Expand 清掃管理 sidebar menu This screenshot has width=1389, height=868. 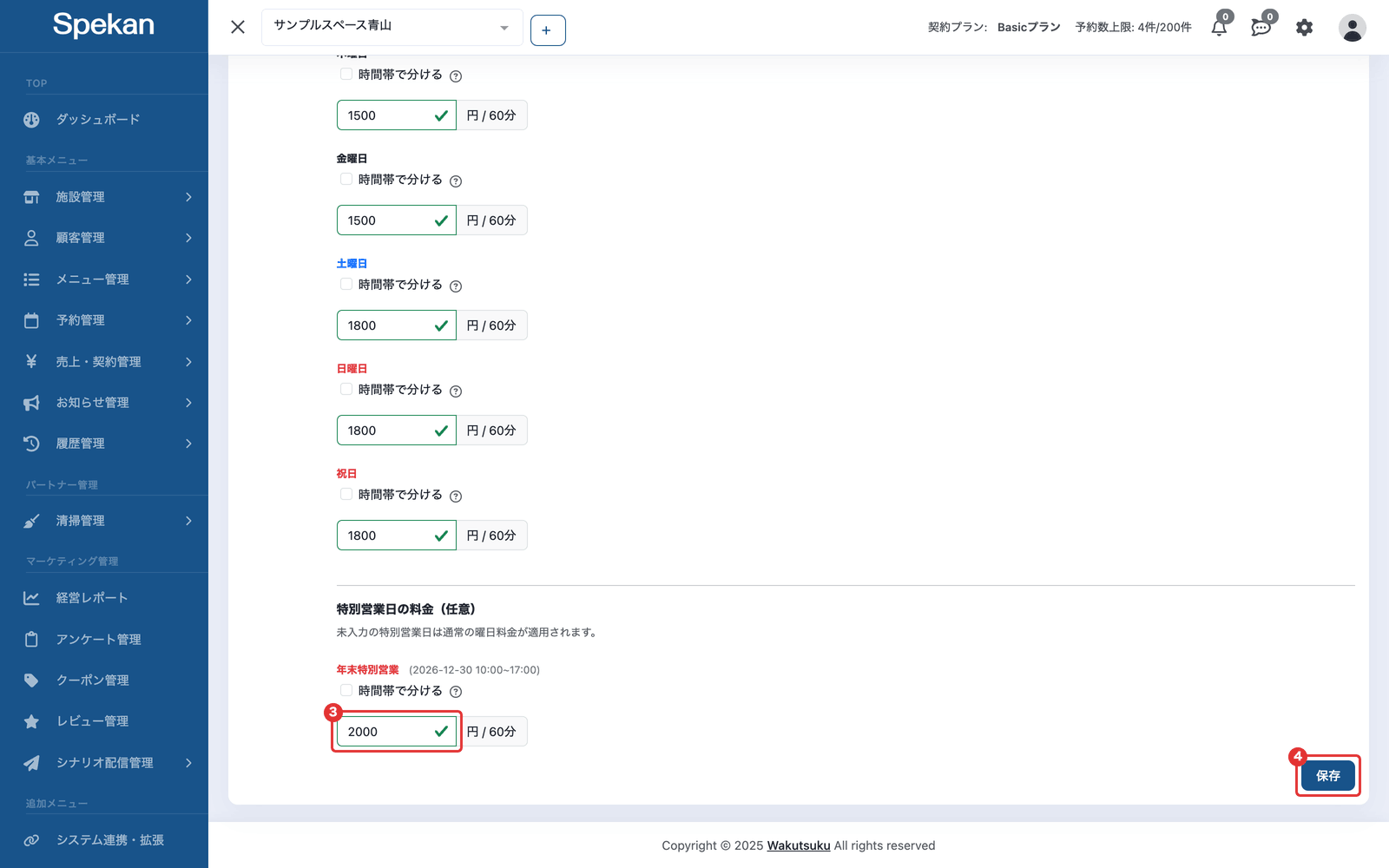104,521
